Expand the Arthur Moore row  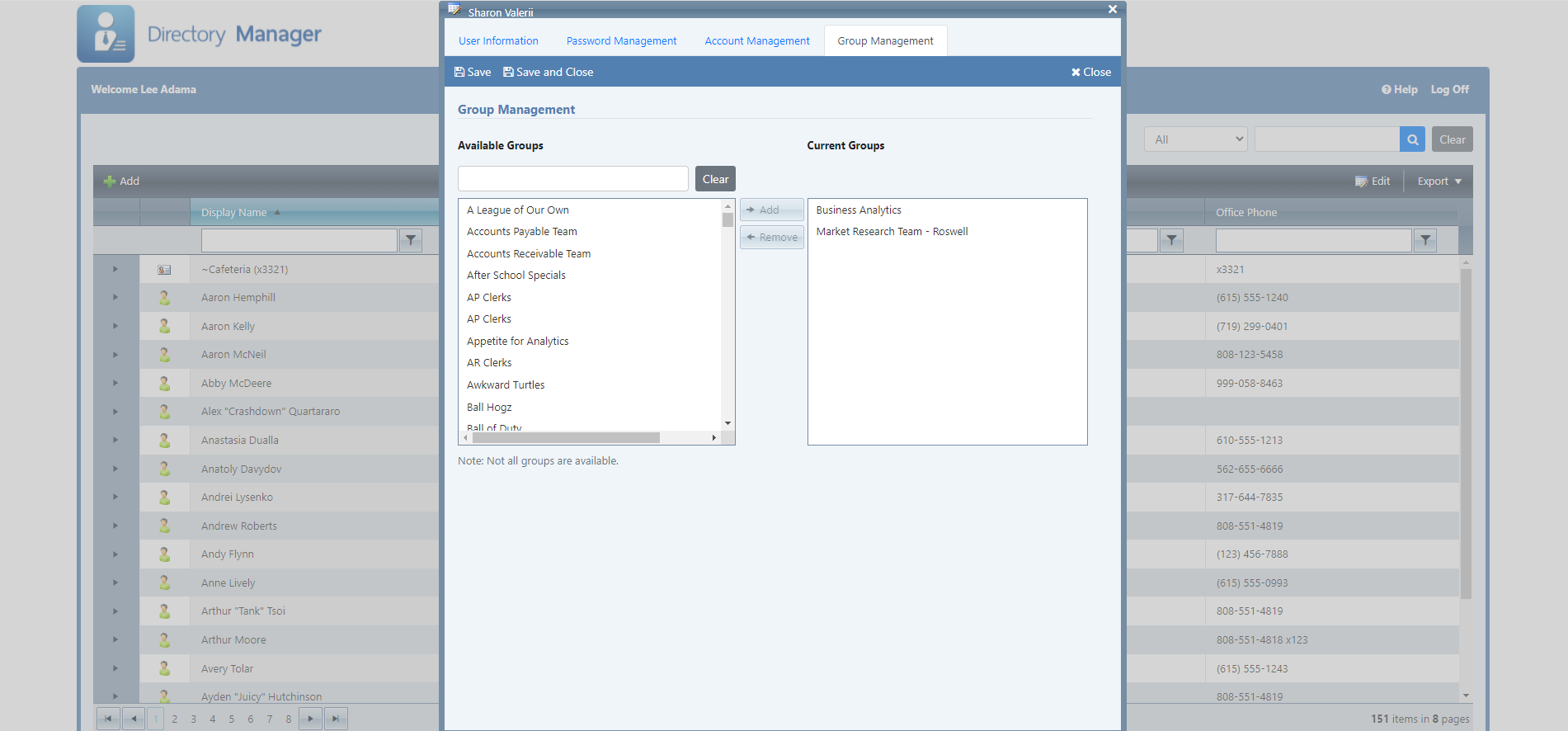[x=115, y=639]
